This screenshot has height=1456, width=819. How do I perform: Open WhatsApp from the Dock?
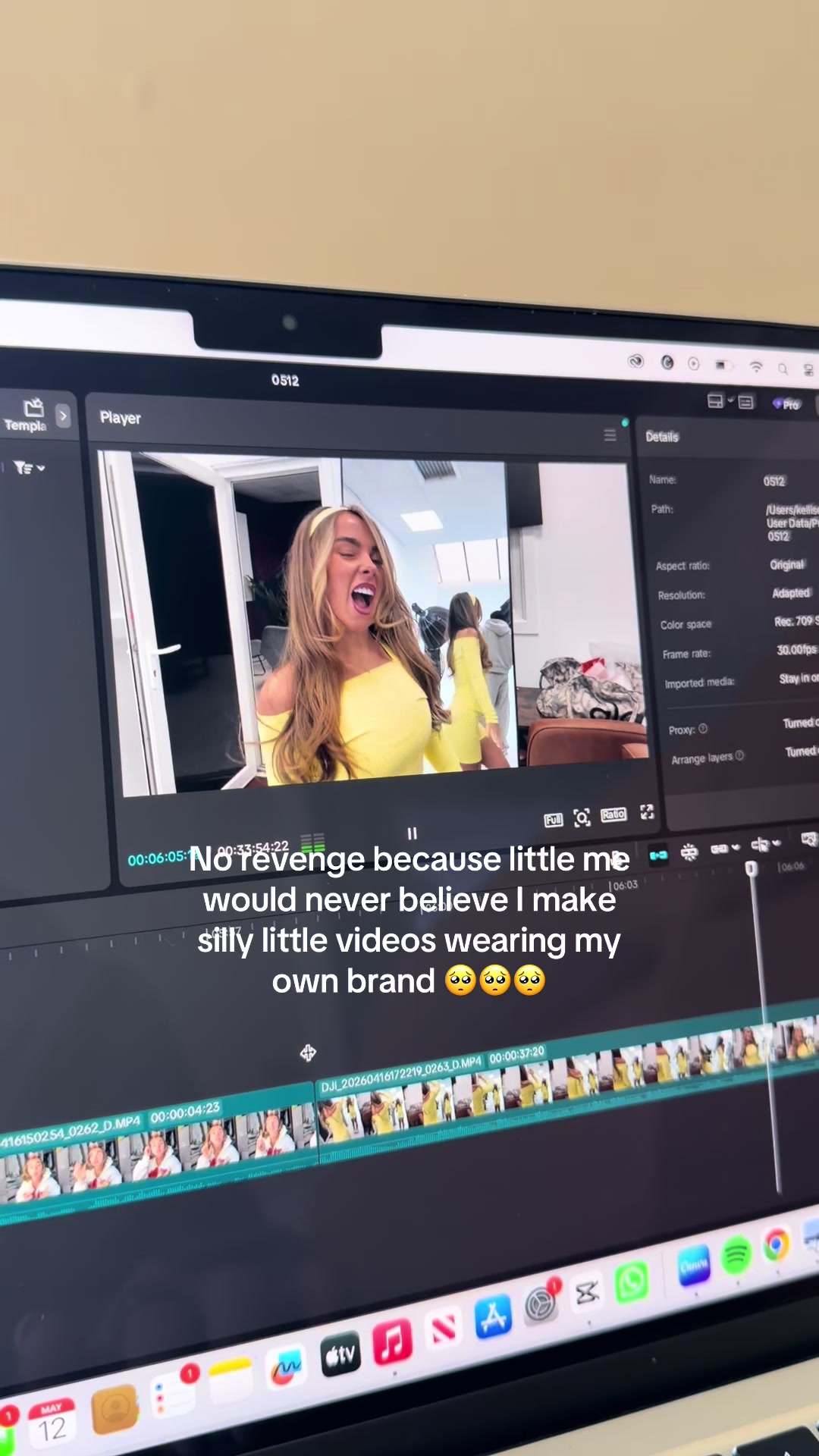point(632,1282)
